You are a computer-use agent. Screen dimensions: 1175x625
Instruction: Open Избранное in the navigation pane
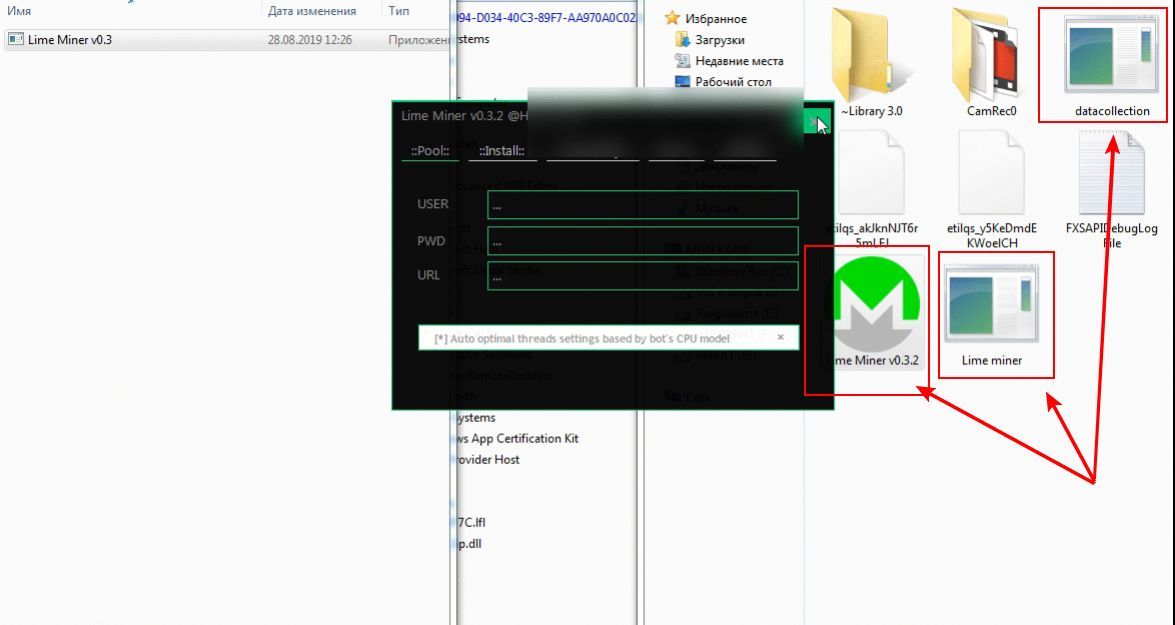(716, 18)
